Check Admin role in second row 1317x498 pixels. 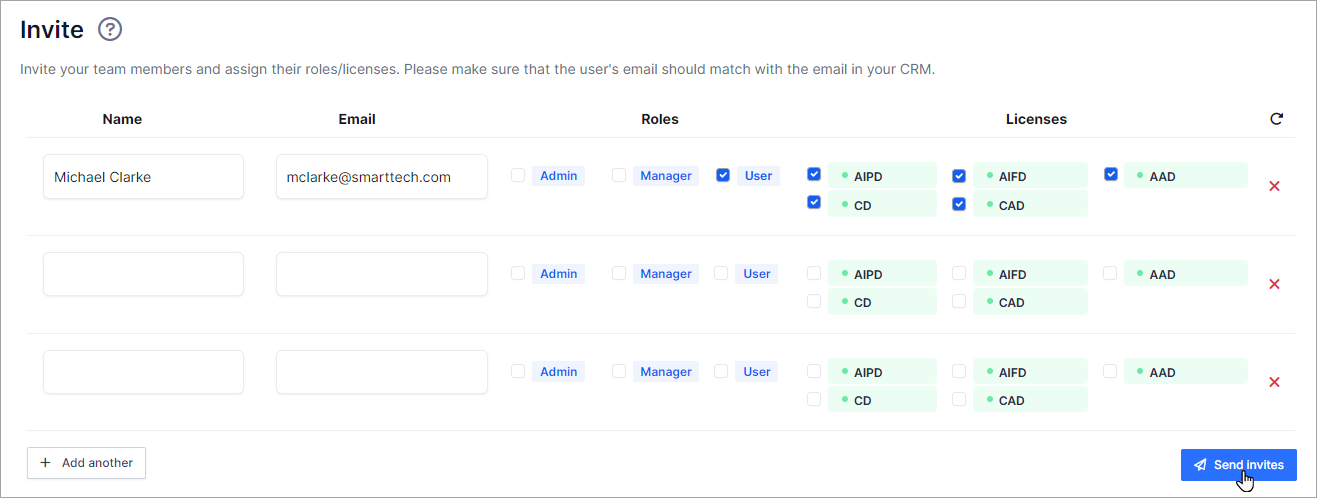click(518, 273)
